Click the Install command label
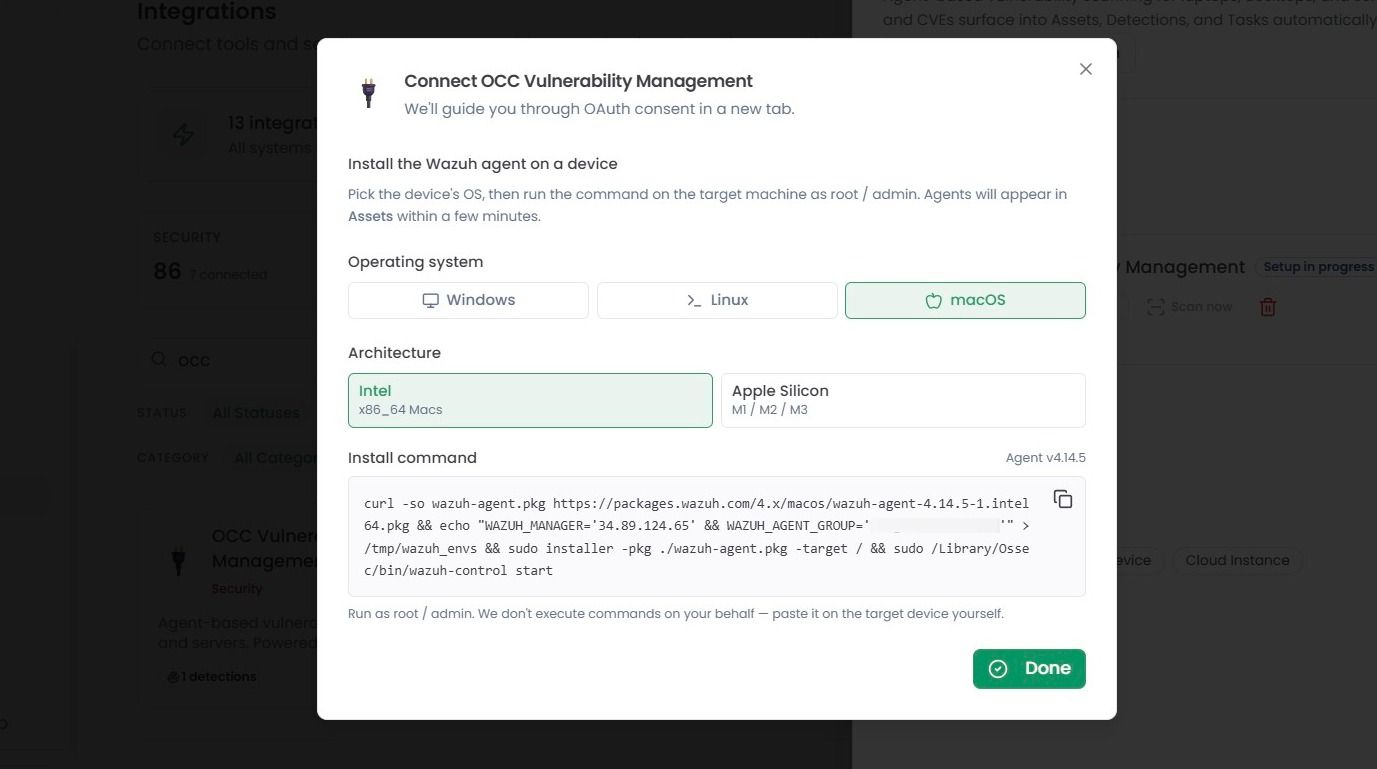This screenshot has height=769, width=1377. click(x=412, y=458)
